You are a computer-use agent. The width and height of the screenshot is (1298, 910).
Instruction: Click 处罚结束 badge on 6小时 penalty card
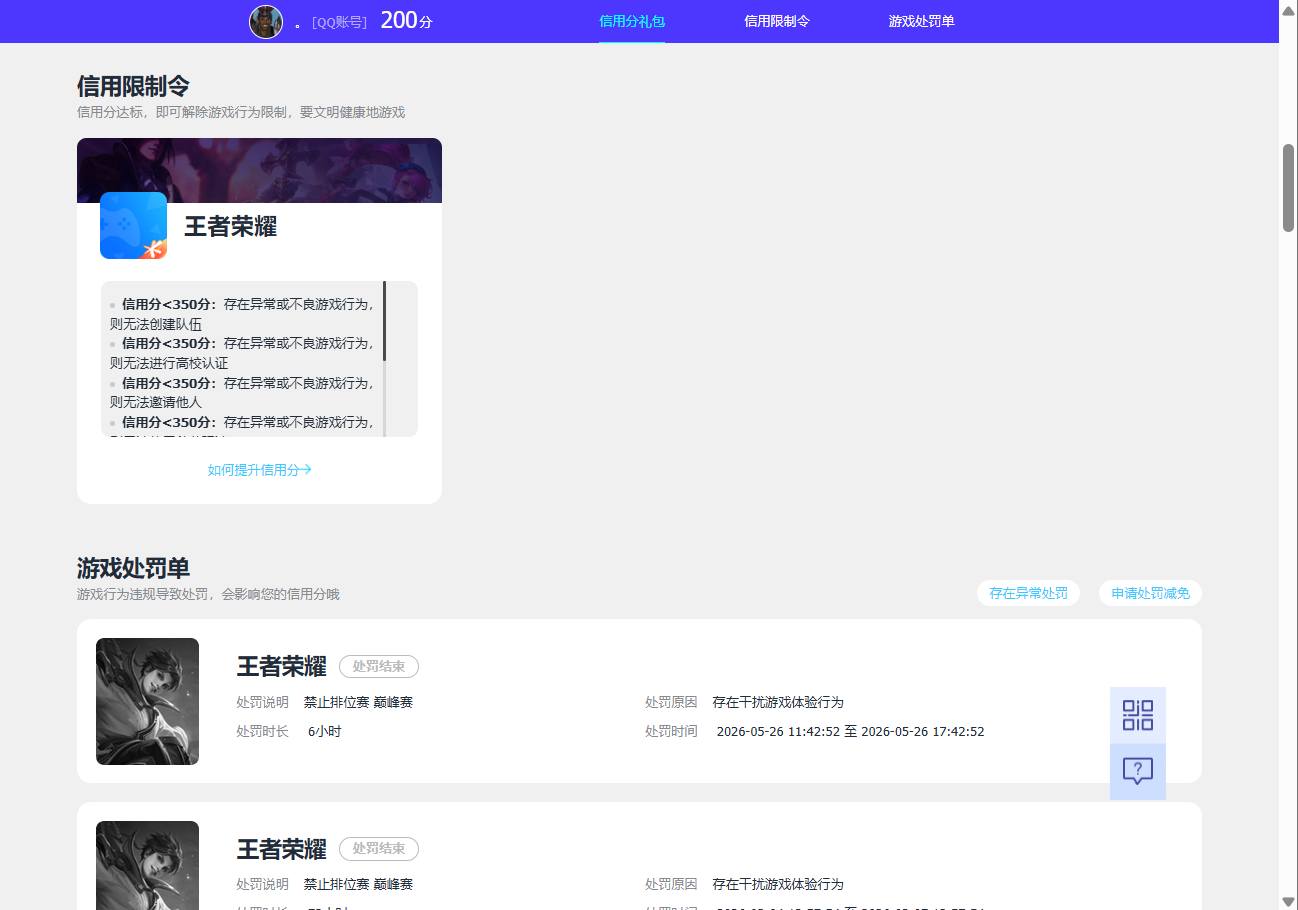point(379,666)
